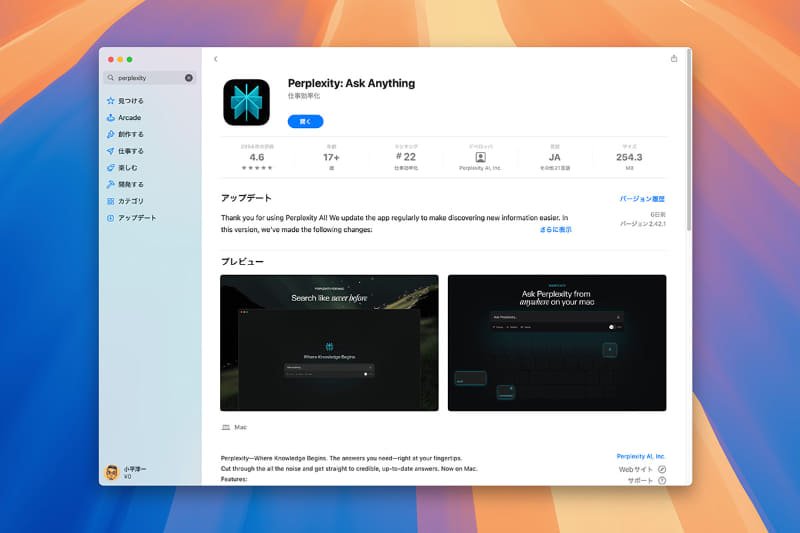This screenshot has height=533, width=800.
Task: Click the developer person icon
Action: point(480,157)
